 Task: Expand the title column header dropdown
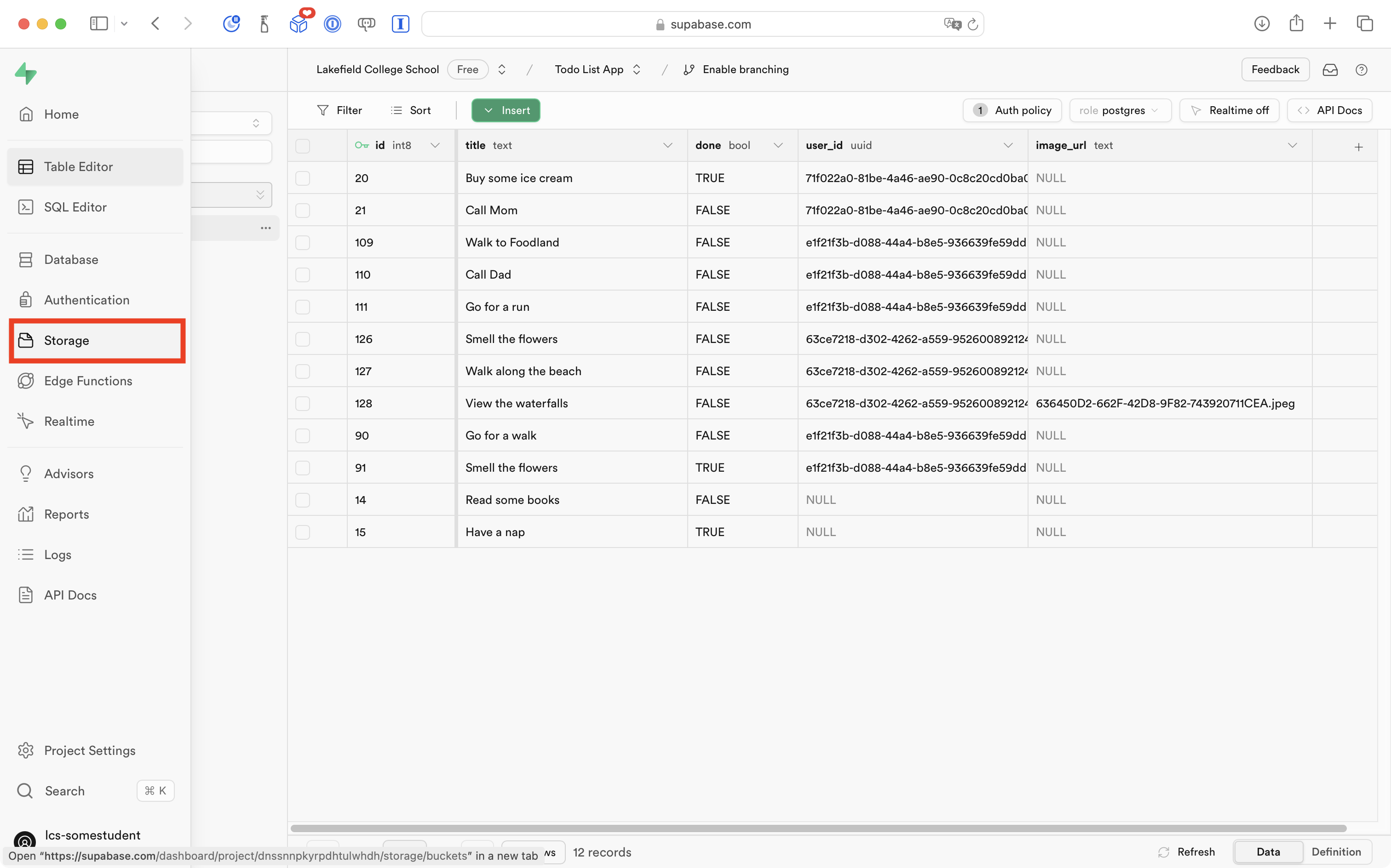667,145
